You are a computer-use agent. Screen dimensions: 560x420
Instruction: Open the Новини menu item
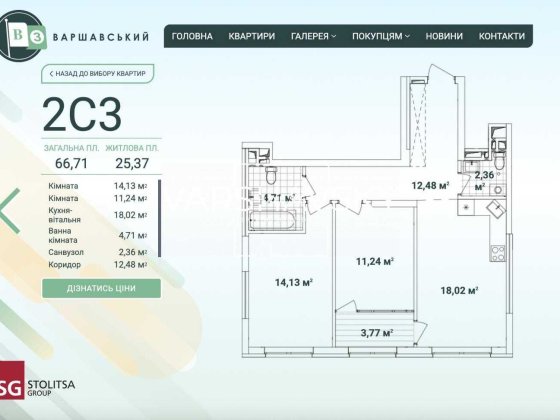(x=444, y=36)
